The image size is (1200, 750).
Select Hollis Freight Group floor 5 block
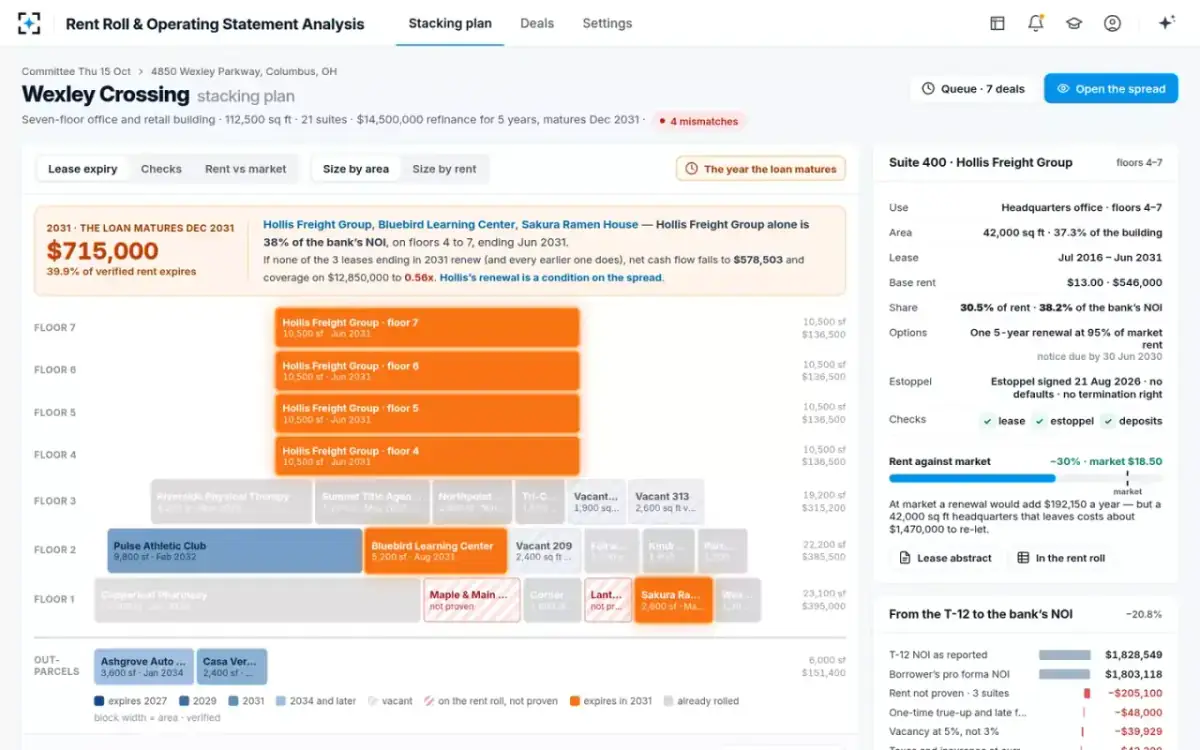(427, 413)
